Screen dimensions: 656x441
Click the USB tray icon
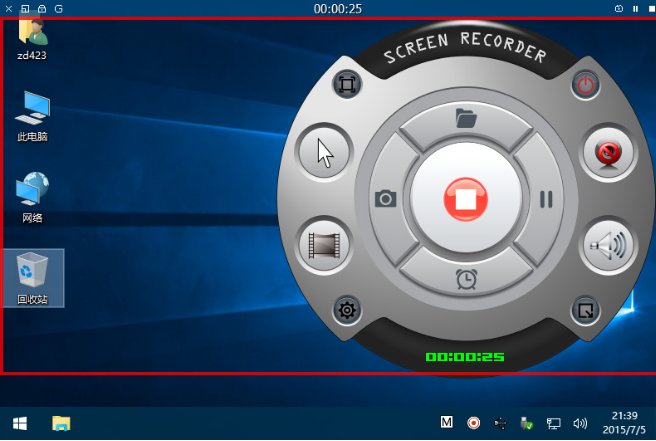(500, 423)
